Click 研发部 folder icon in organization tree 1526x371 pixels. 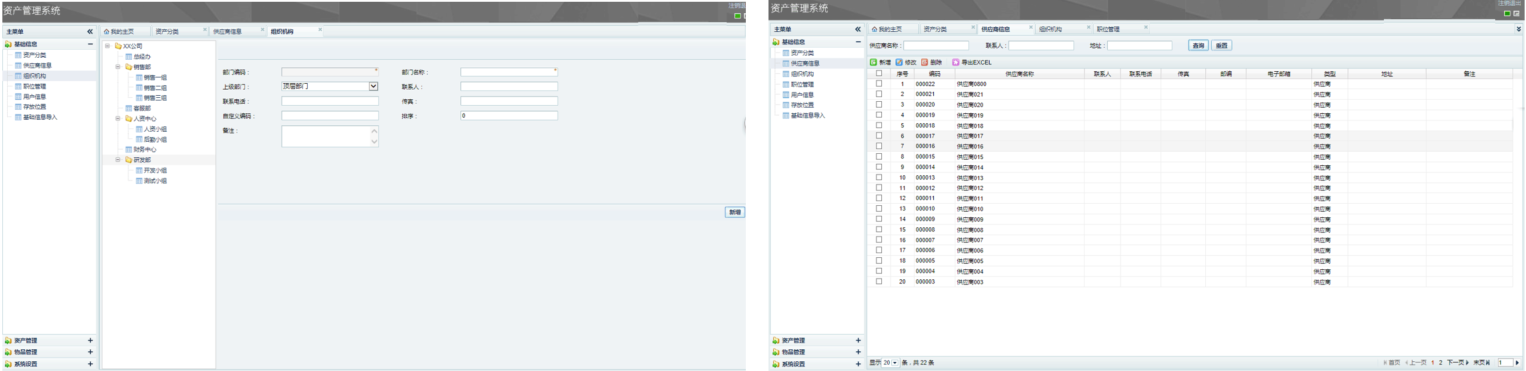click(129, 160)
